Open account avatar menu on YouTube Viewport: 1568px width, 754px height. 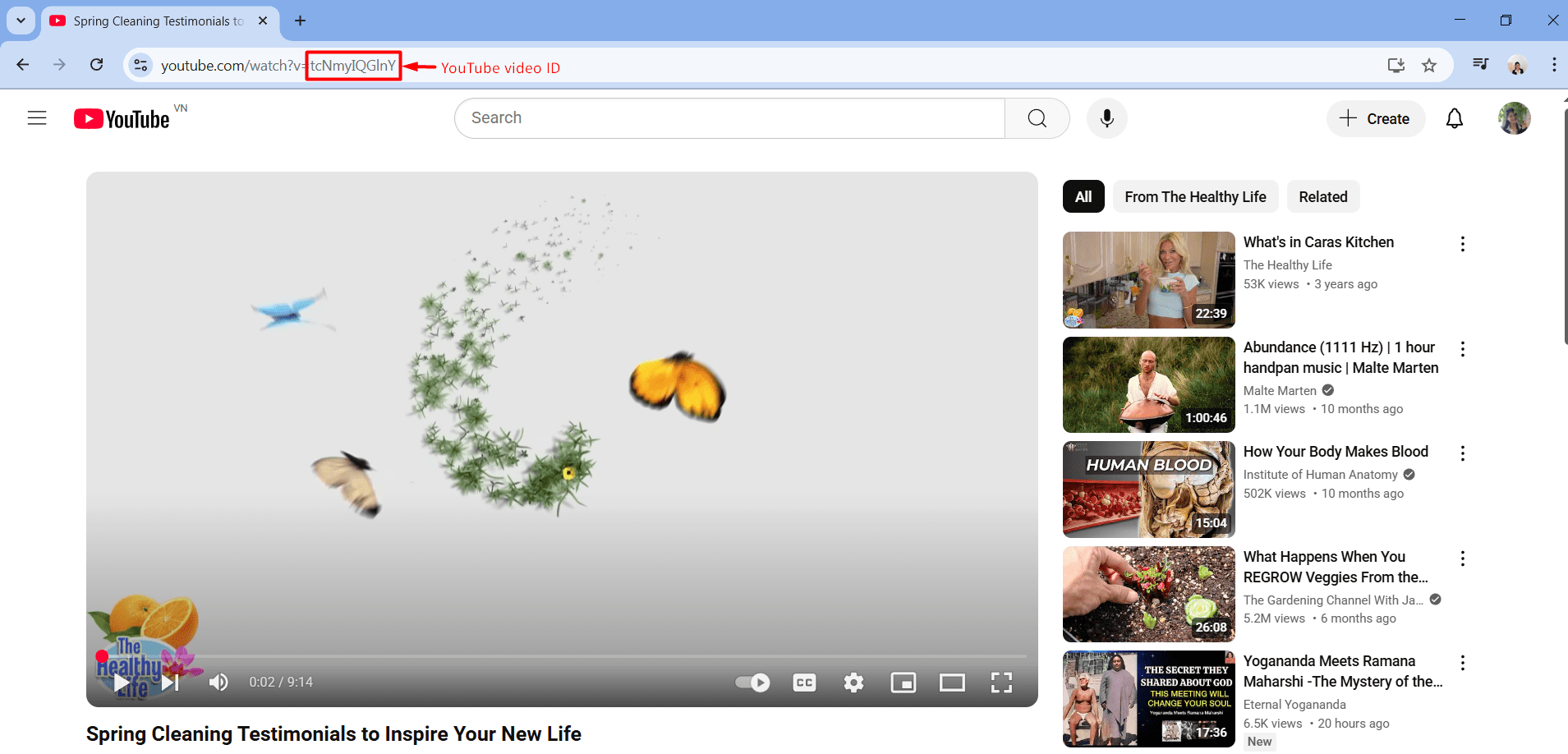point(1514,118)
